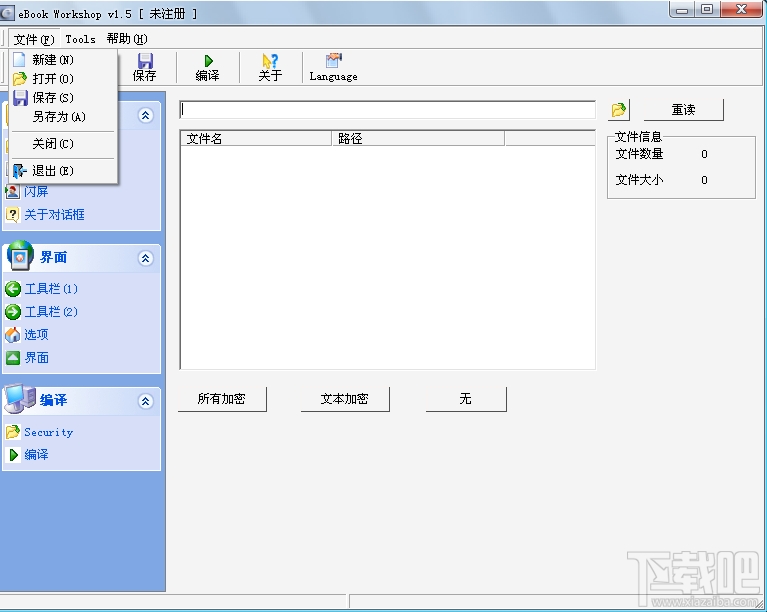Maximize the eBook Workshop window
Image resolution: width=767 pixels, height=612 pixels.
pos(707,10)
